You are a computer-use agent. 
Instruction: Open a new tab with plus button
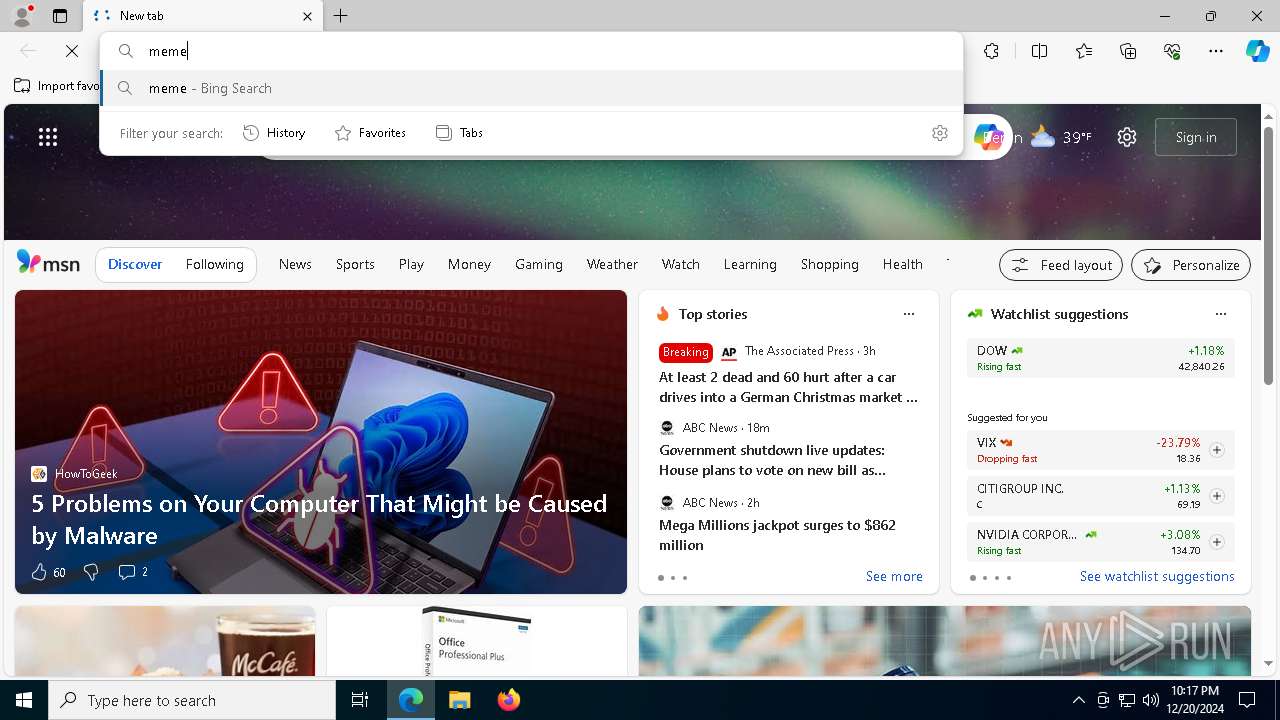pos(340,16)
